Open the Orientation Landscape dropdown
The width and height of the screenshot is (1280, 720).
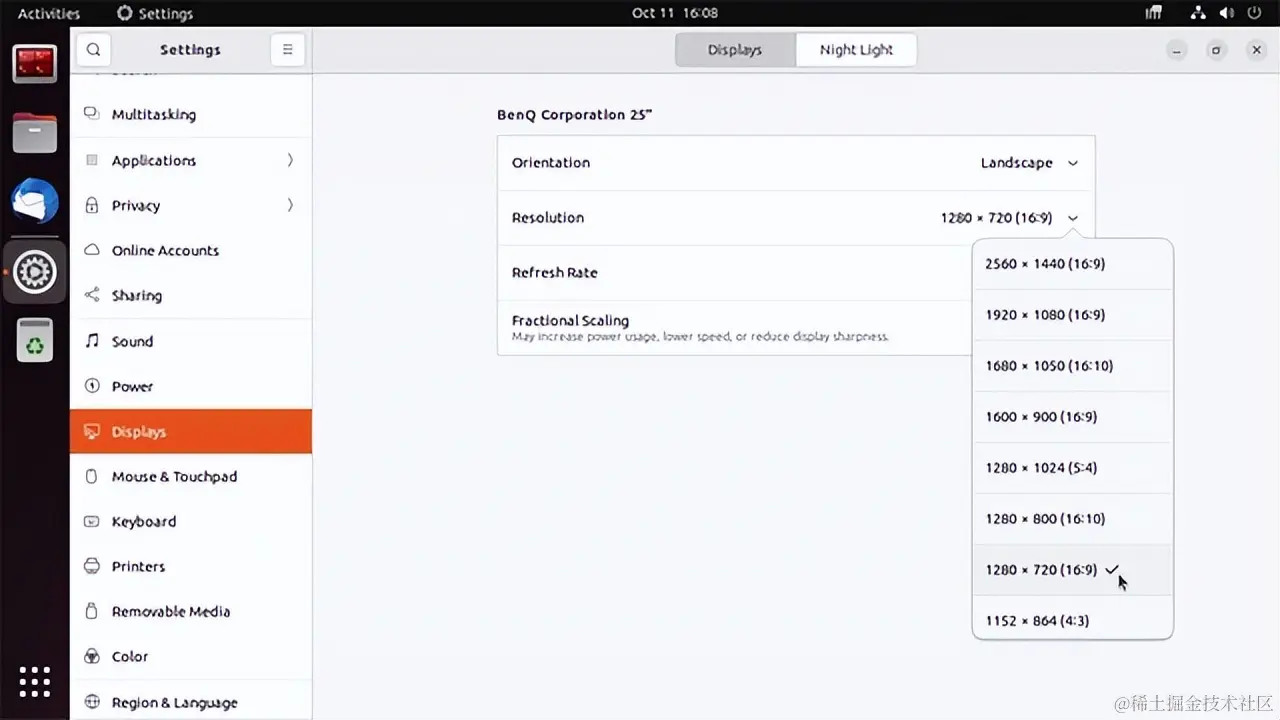pos(1029,163)
